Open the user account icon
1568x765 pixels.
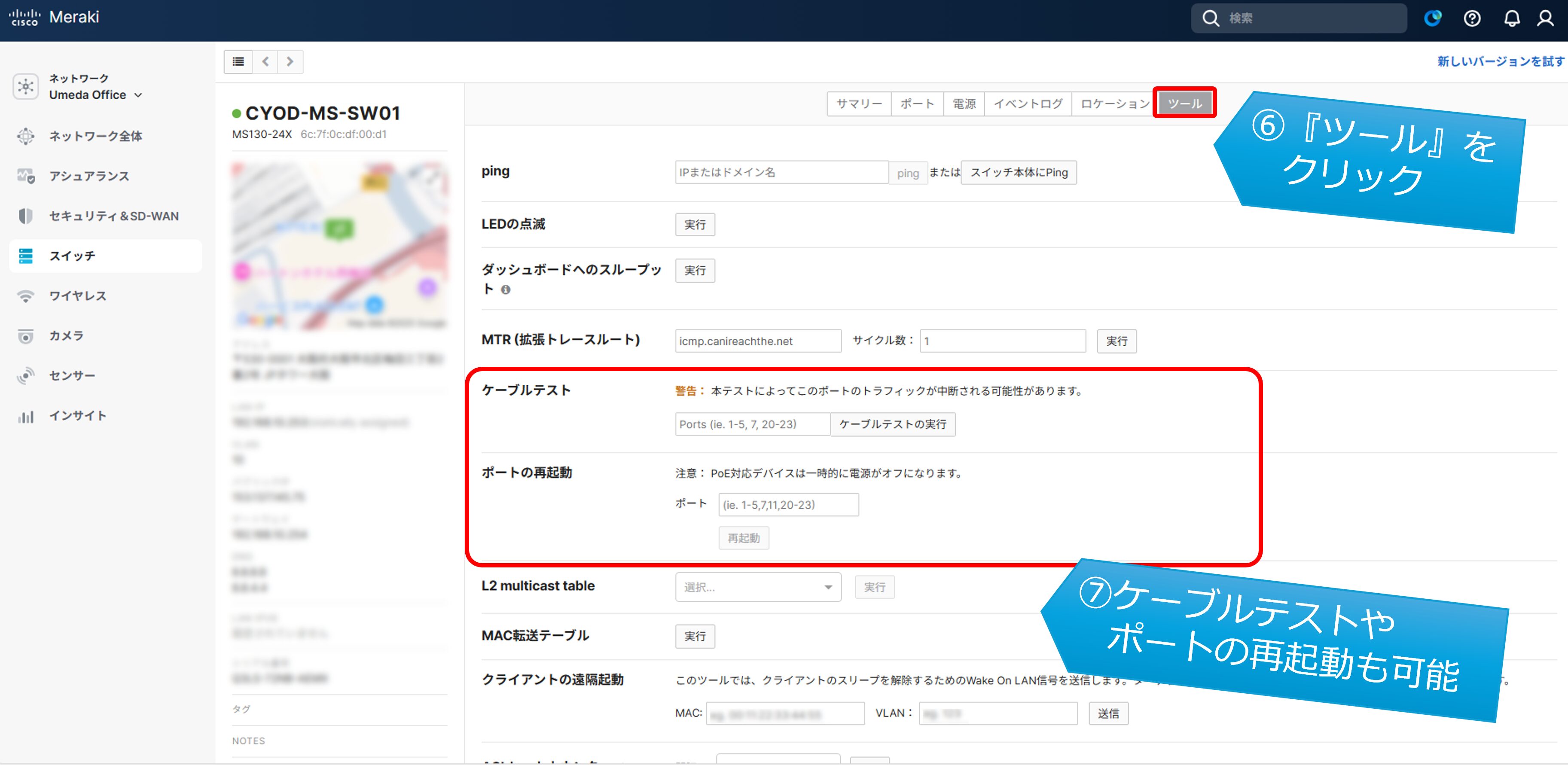(x=1546, y=18)
